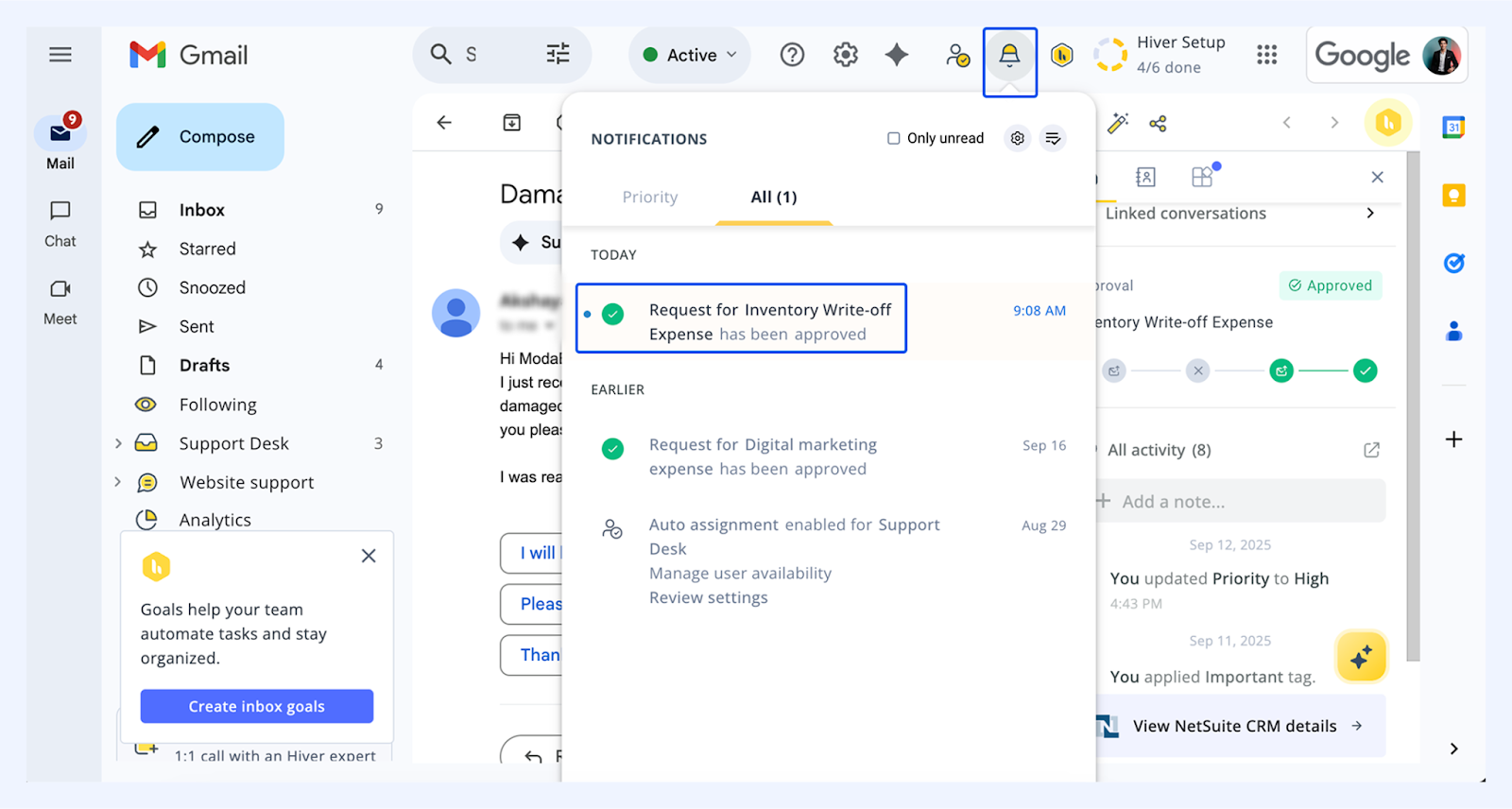Open the Active status dropdown
The width and height of the screenshot is (1512, 809).
(690, 55)
